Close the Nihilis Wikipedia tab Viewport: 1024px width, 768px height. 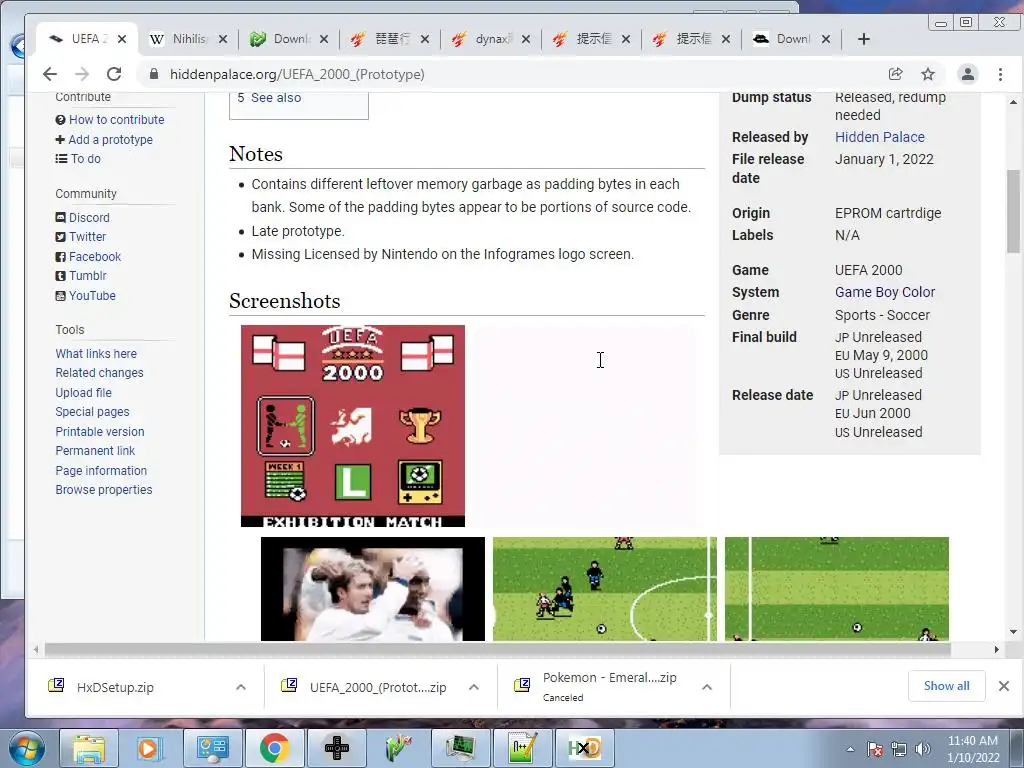(x=223, y=39)
